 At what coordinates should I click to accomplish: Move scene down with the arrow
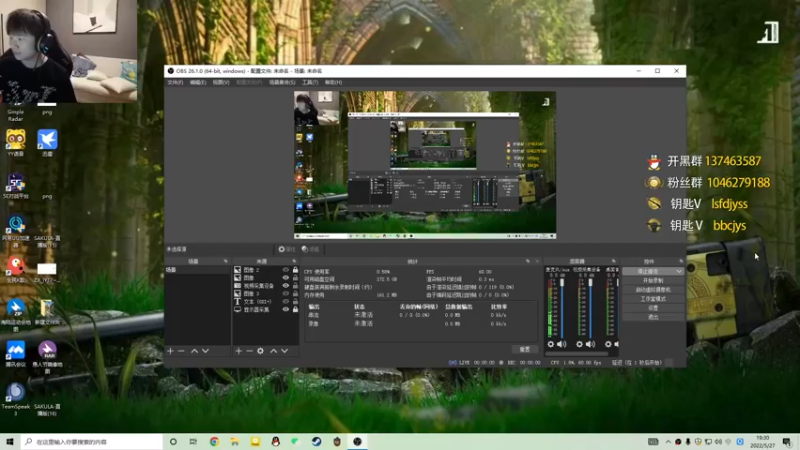(x=205, y=351)
